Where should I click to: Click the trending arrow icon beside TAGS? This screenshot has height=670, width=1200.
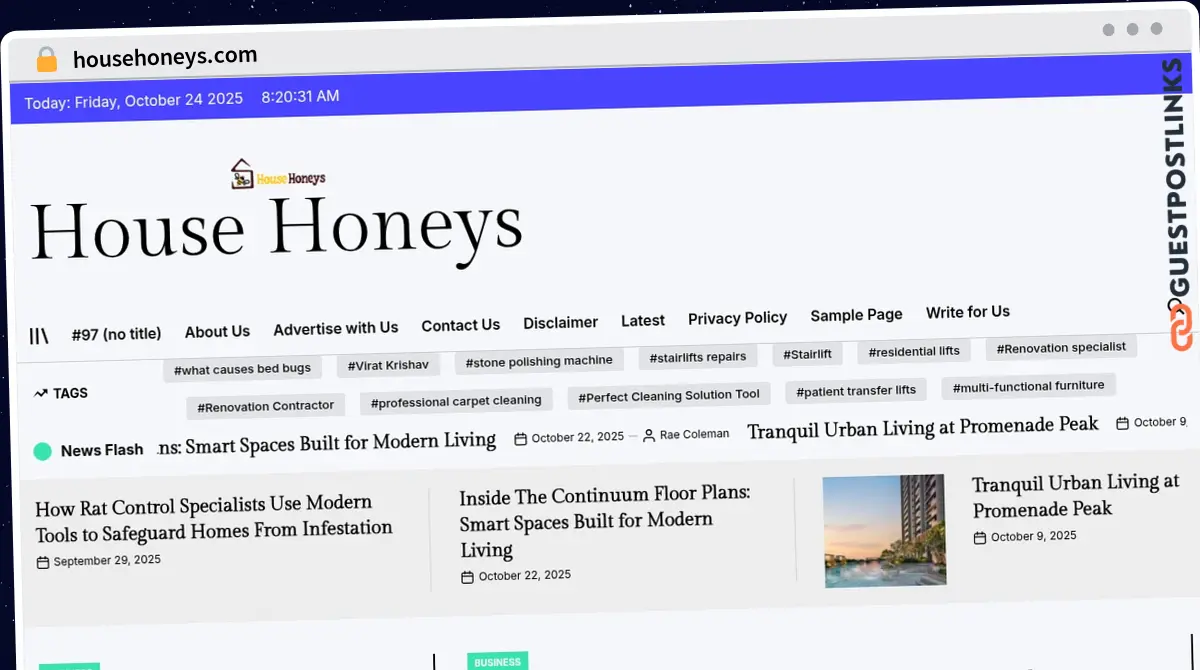(41, 394)
